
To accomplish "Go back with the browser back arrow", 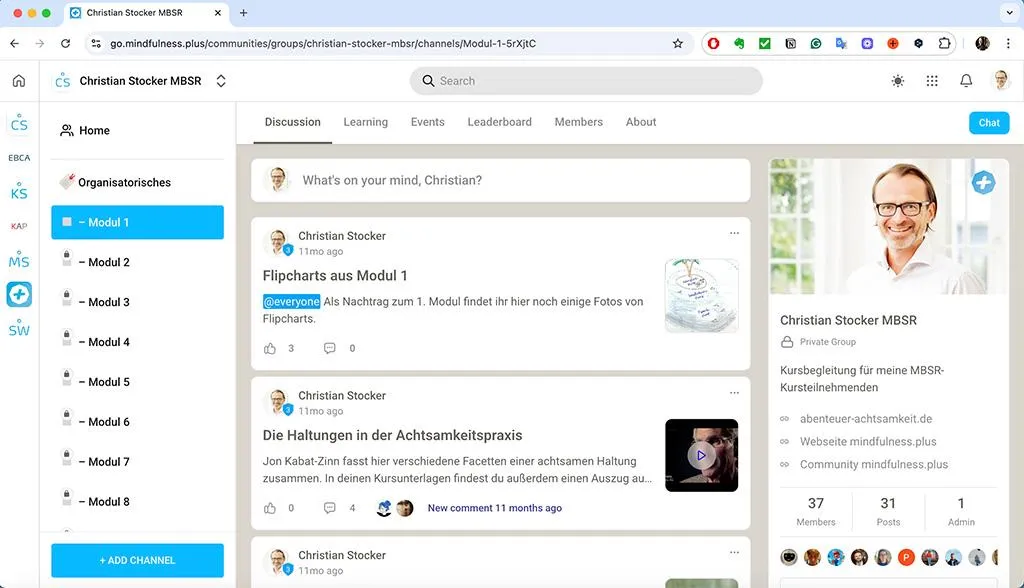I will pos(14,43).
